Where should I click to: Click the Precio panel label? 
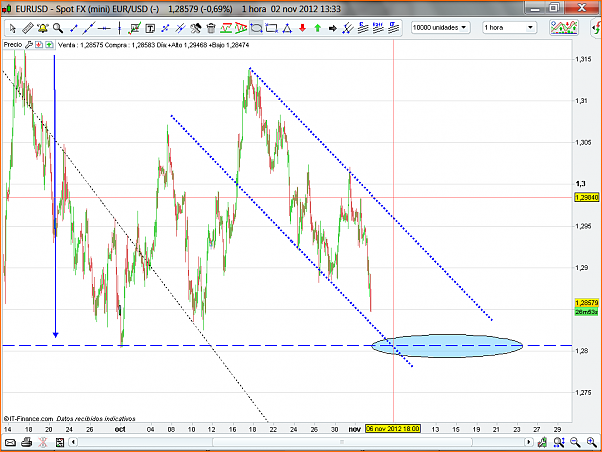point(13,45)
